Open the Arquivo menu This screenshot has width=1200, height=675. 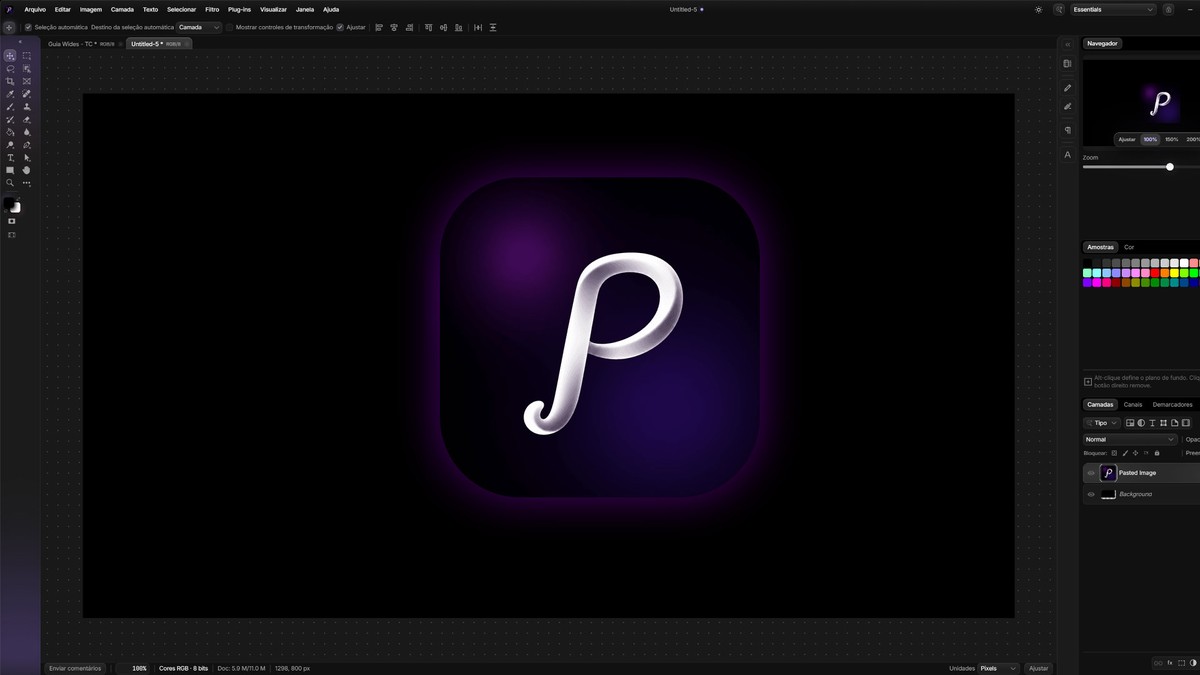pos(35,9)
